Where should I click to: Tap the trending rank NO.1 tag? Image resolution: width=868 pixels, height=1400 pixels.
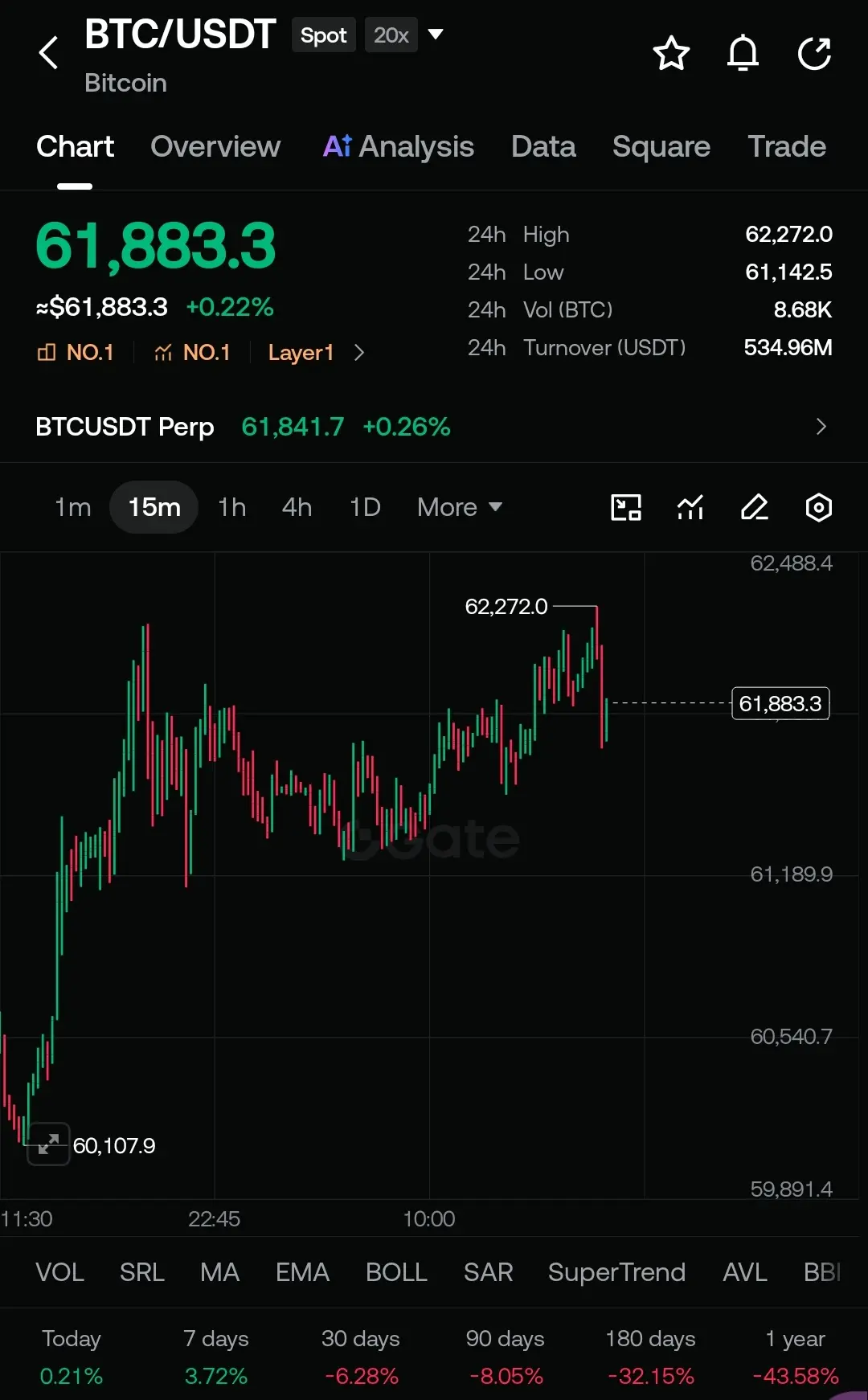coord(192,352)
